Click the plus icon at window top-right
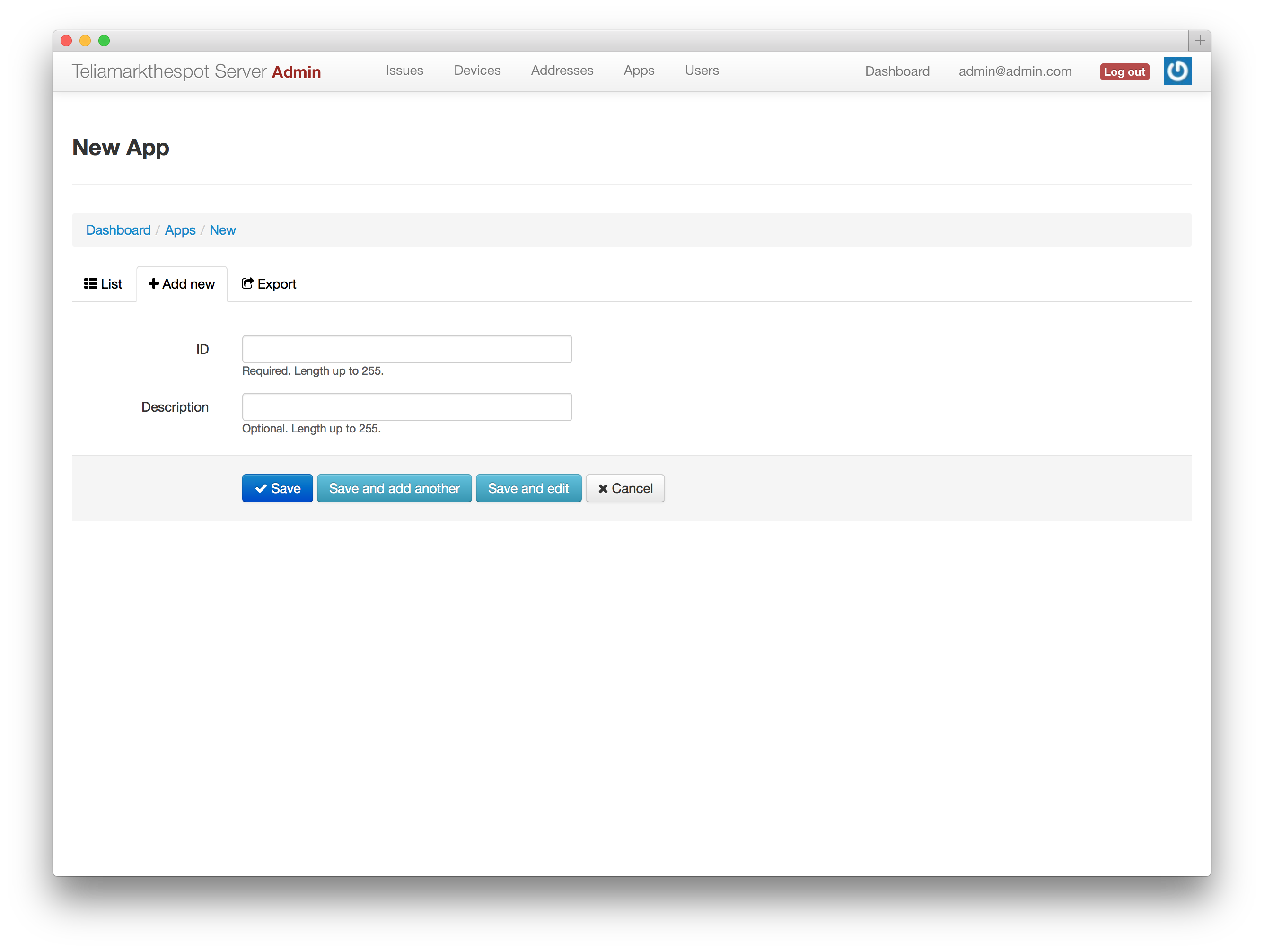 tap(1200, 41)
